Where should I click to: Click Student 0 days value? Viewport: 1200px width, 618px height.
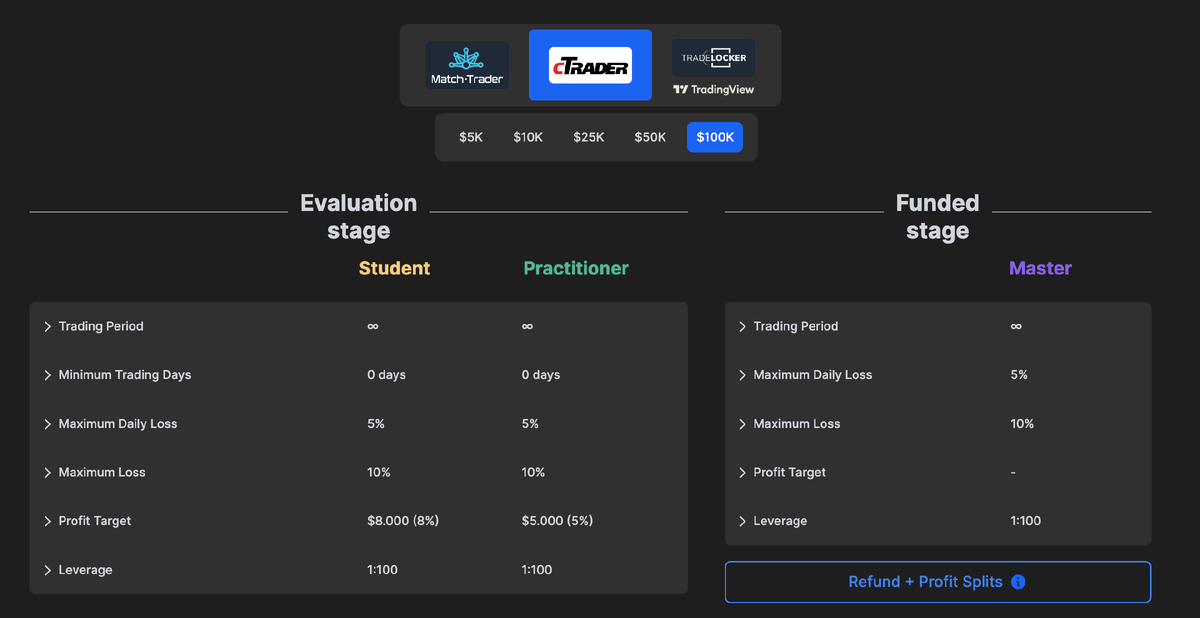(386, 375)
